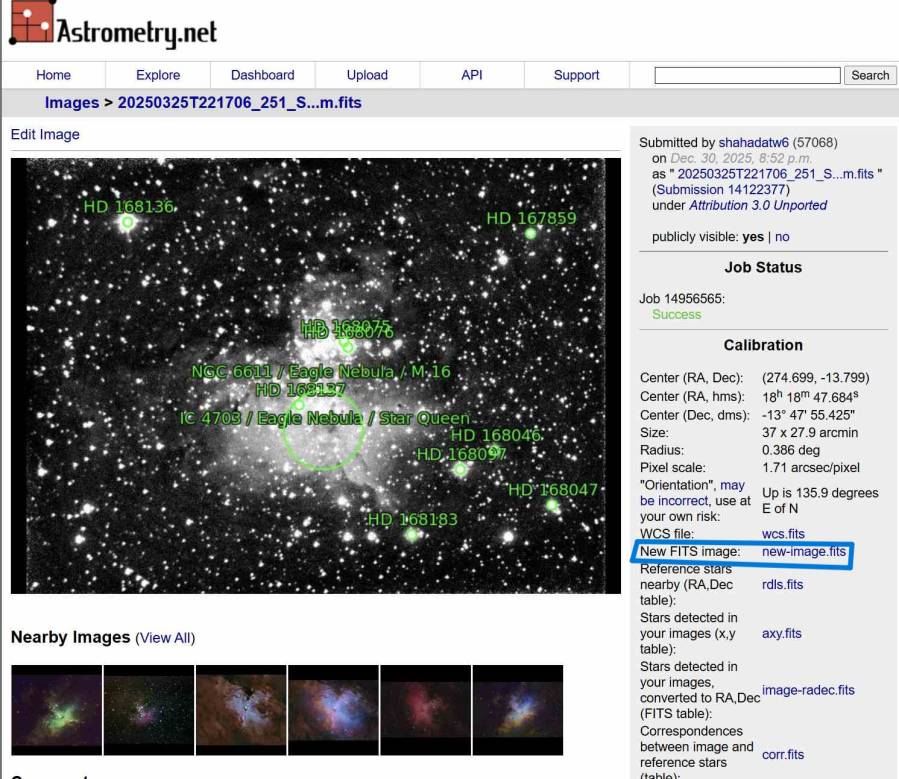Open the Home navigation tab
This screenshot has width=899, height=779.
pos(53,75)
